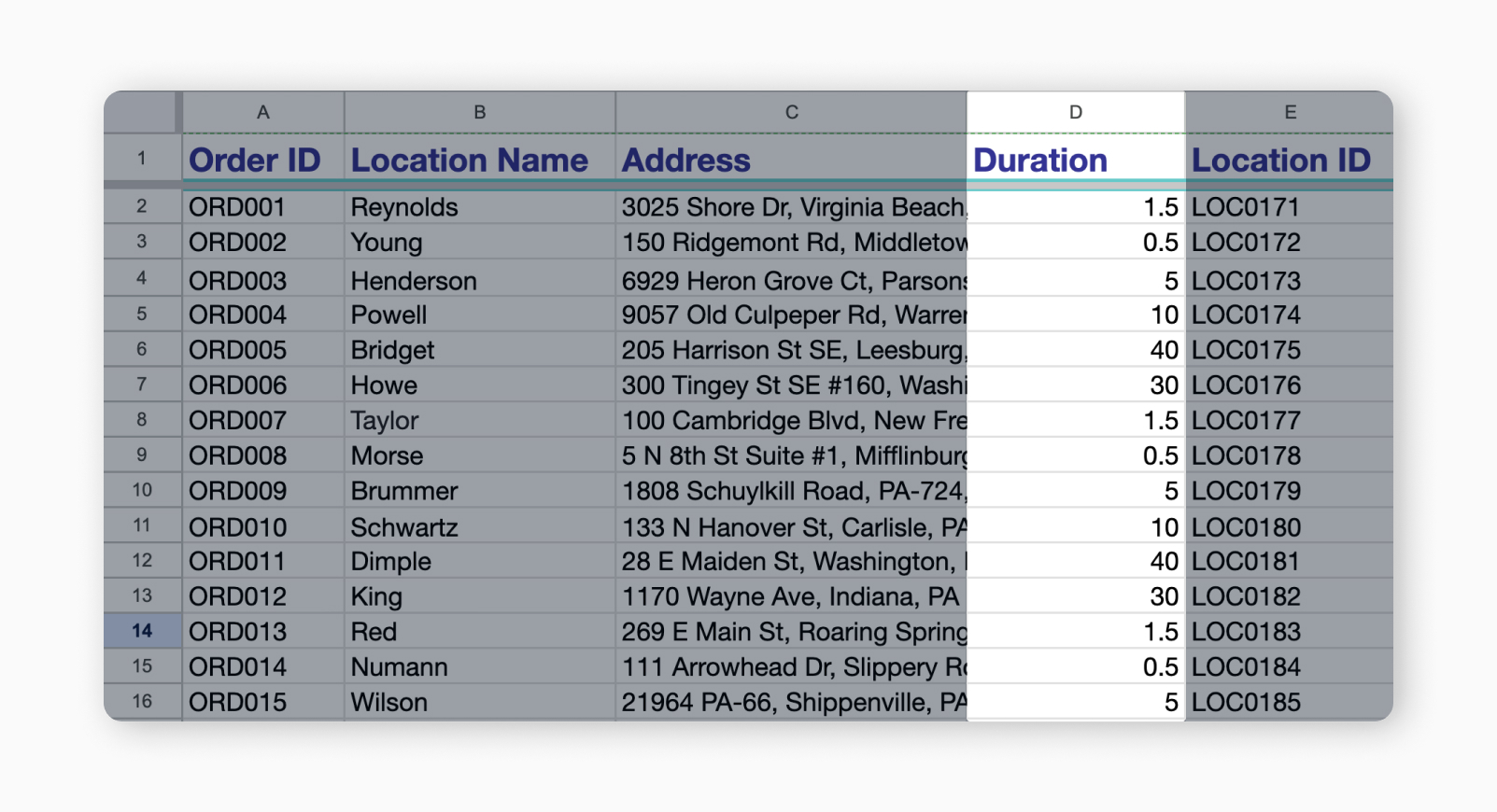Select the Wilson name cell

[479, 702]
